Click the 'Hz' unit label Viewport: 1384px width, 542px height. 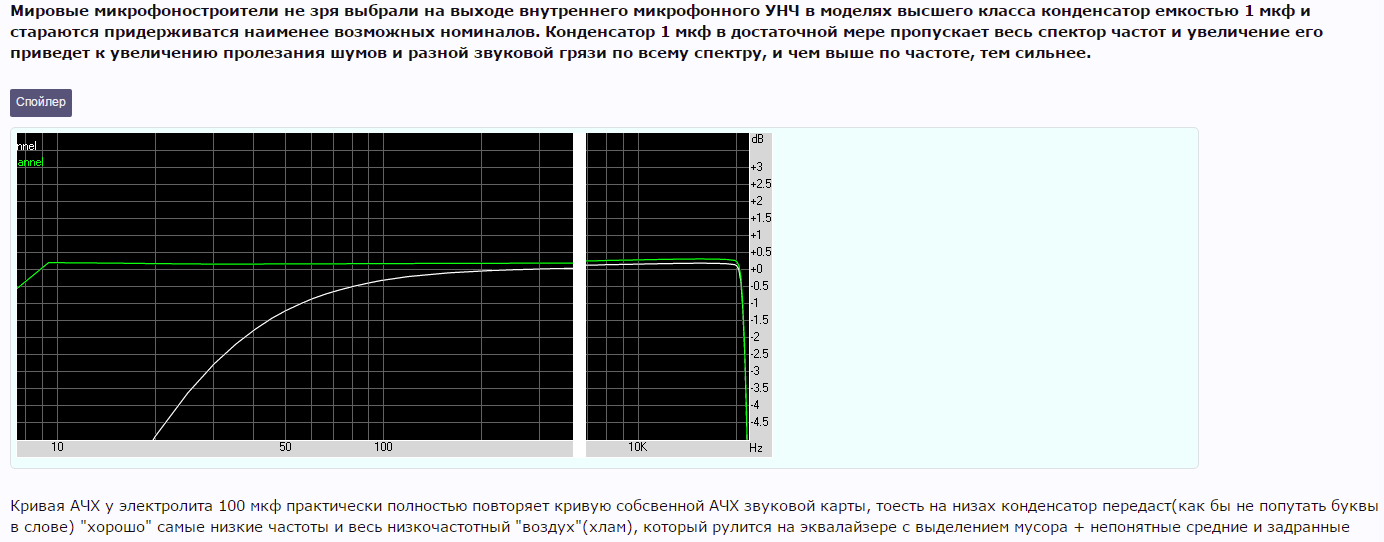[757, 449]
